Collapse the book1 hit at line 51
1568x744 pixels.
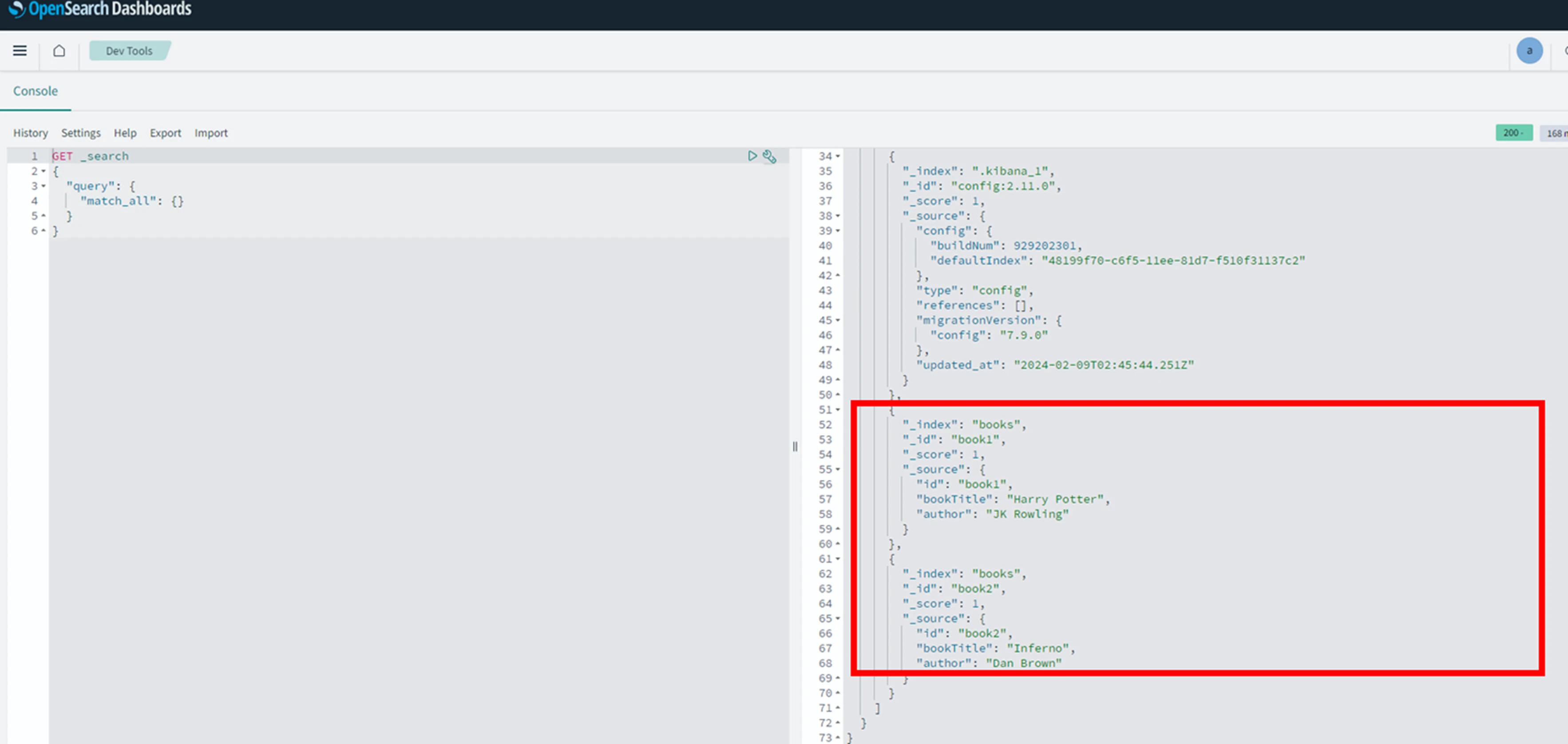[x=838, y=410]
